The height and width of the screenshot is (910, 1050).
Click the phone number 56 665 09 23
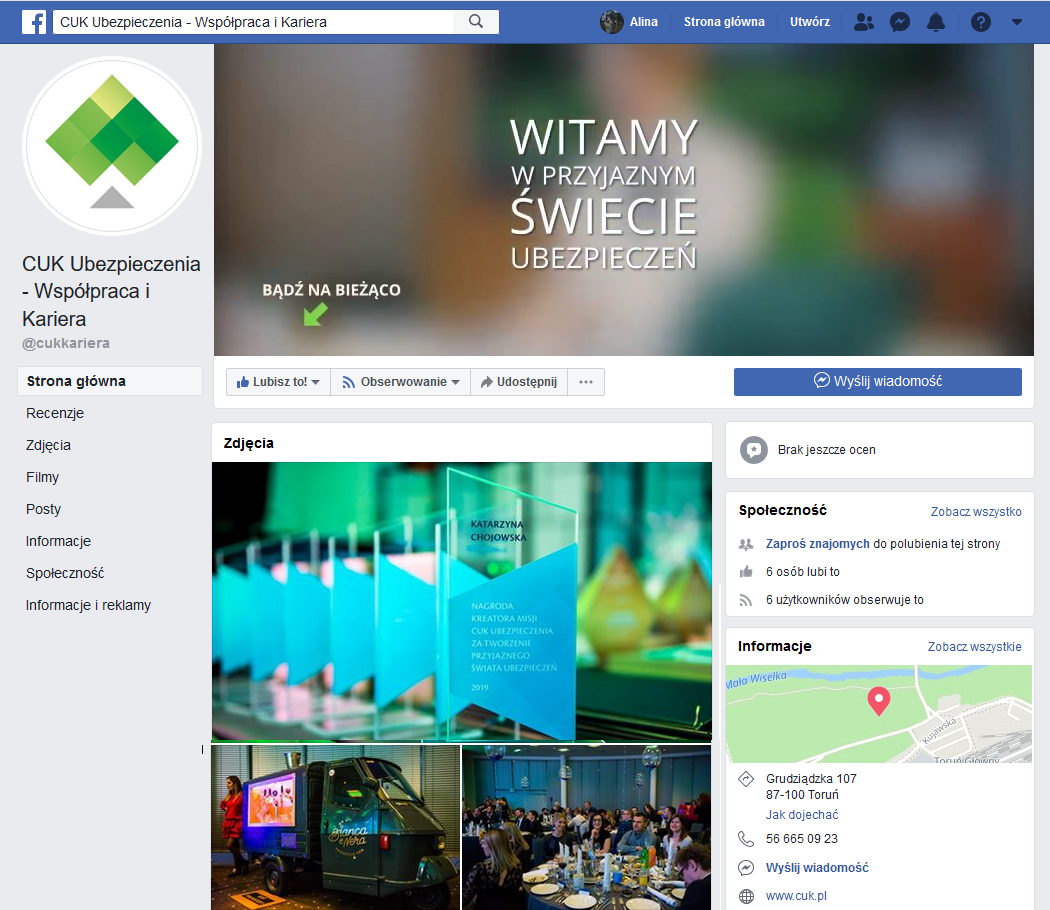[x=802, y=839]
